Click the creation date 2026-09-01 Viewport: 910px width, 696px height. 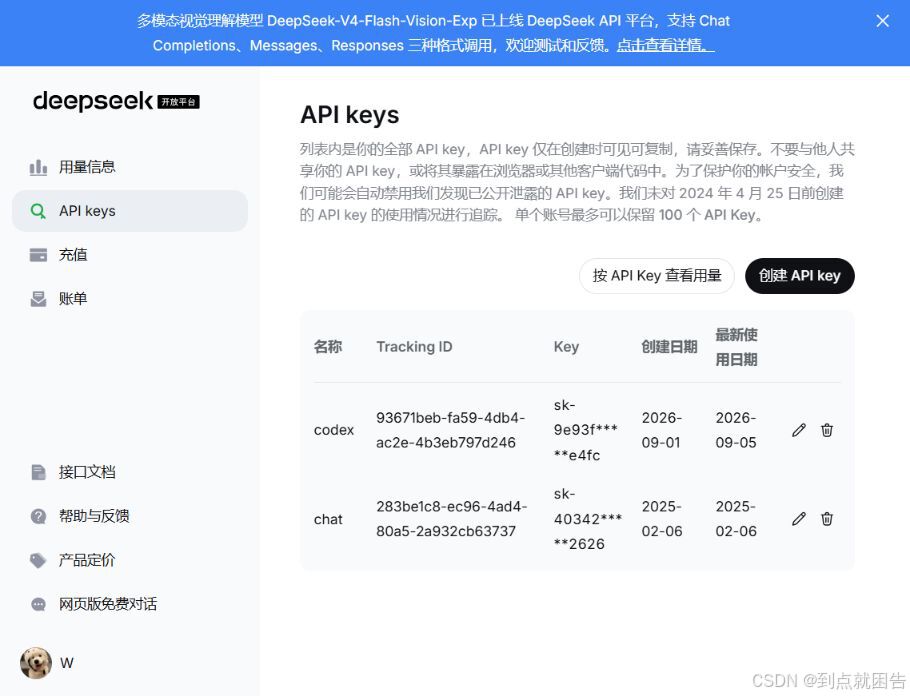(x=662, y=430)
